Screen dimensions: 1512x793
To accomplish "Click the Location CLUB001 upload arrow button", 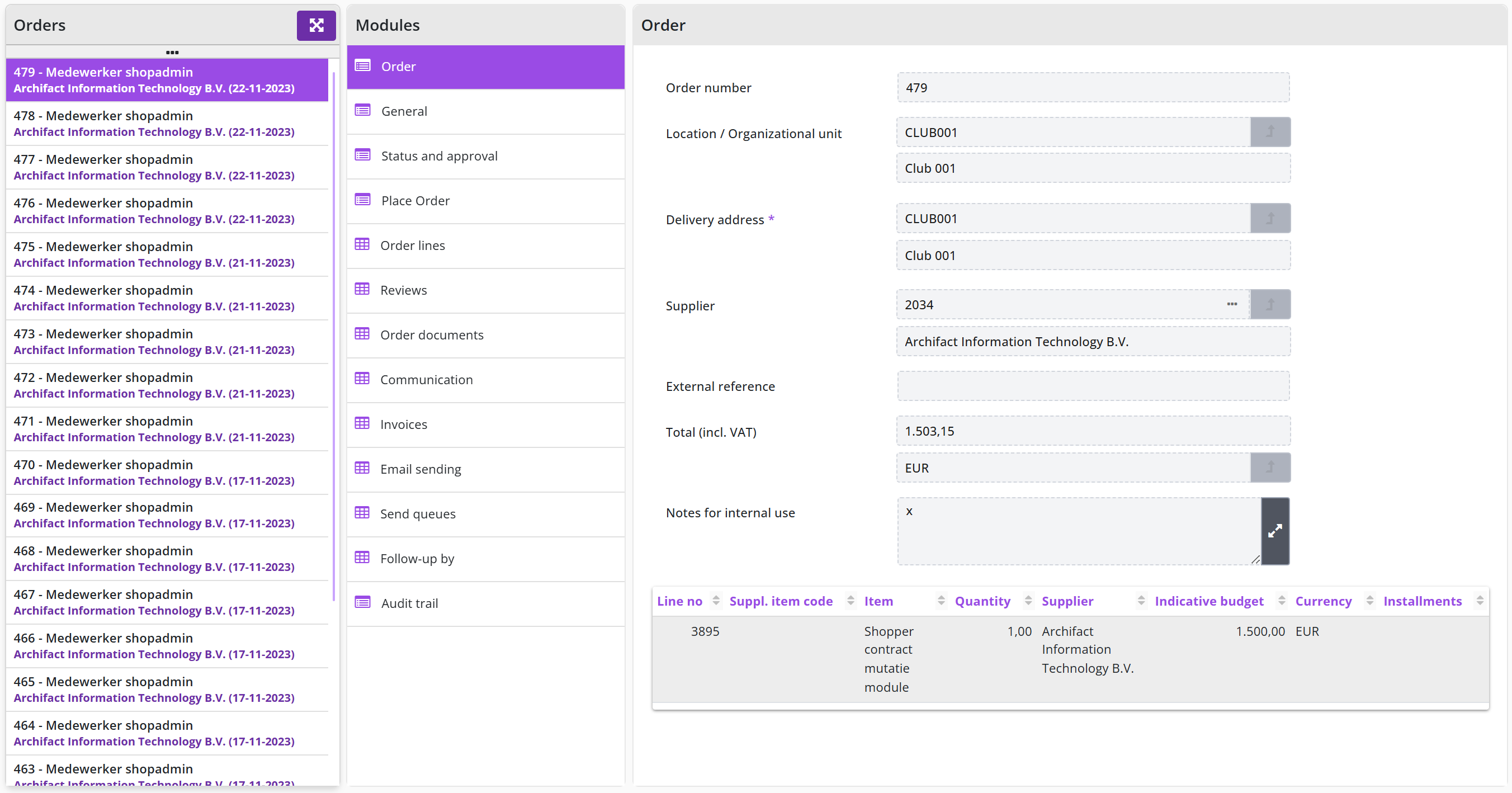I will click(1270, 132).
